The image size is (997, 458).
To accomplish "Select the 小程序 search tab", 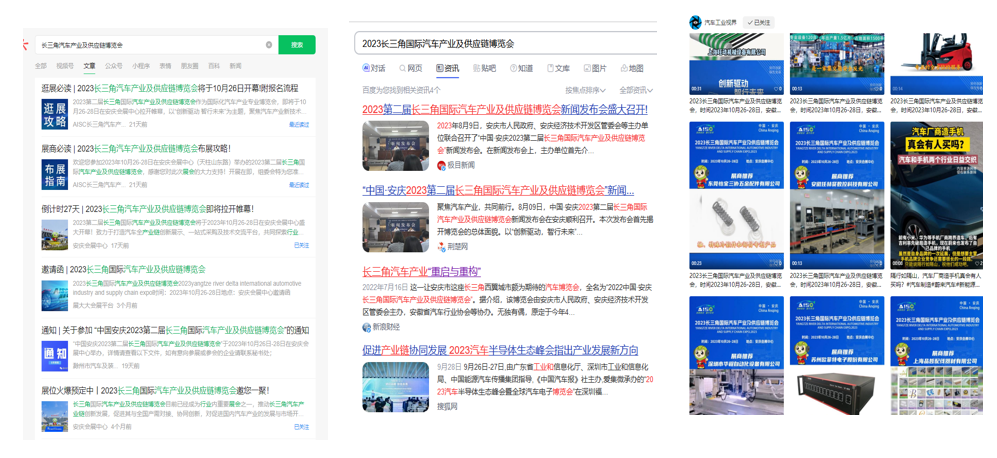I will [x=141, y=66].
